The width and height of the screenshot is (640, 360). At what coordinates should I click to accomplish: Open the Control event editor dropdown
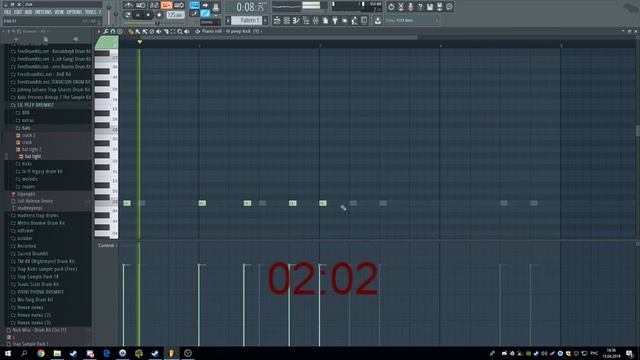click(x=107, y=245)
